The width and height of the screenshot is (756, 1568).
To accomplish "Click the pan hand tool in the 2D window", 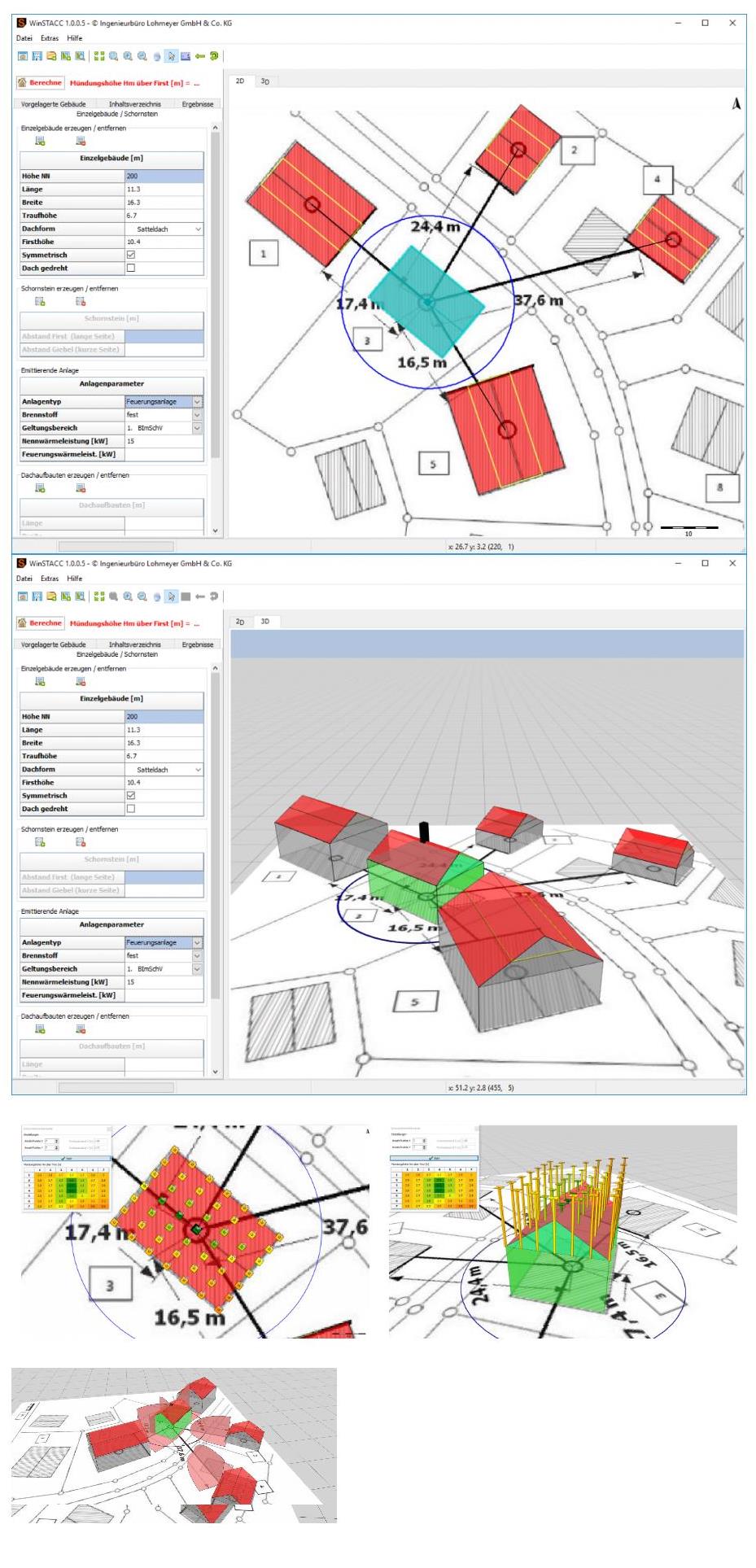I will tap(157, 56).
